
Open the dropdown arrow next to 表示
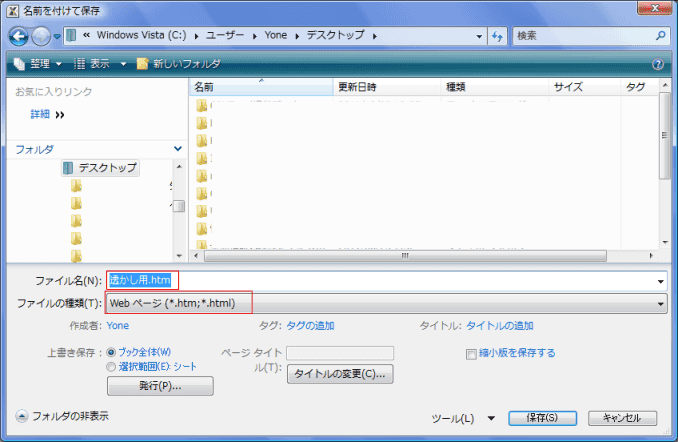tap(123, 64)
